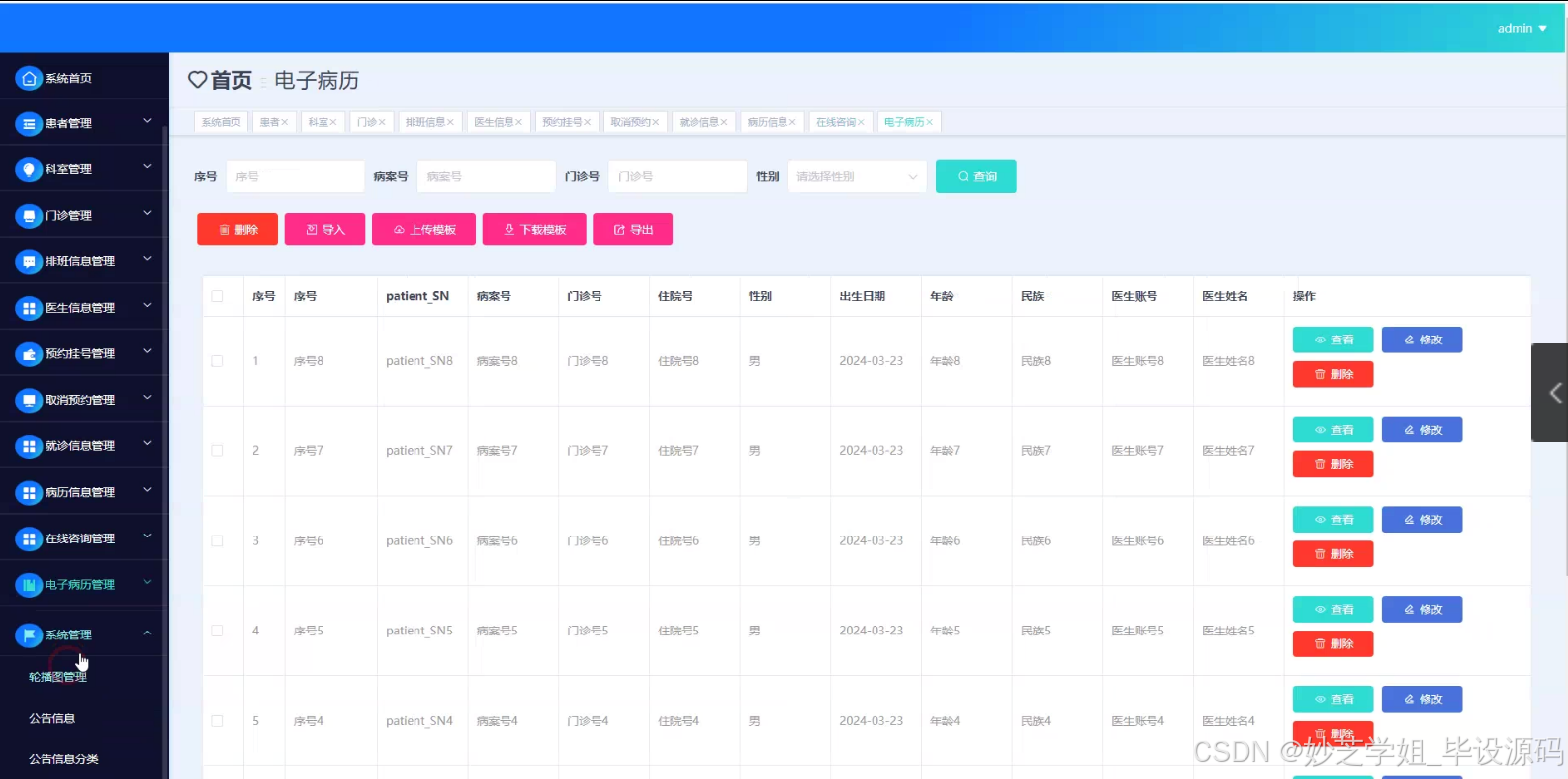Open the 公告信息 submenu item
The height and width of the screenshot is (779, 1568).
coord(51,719)
